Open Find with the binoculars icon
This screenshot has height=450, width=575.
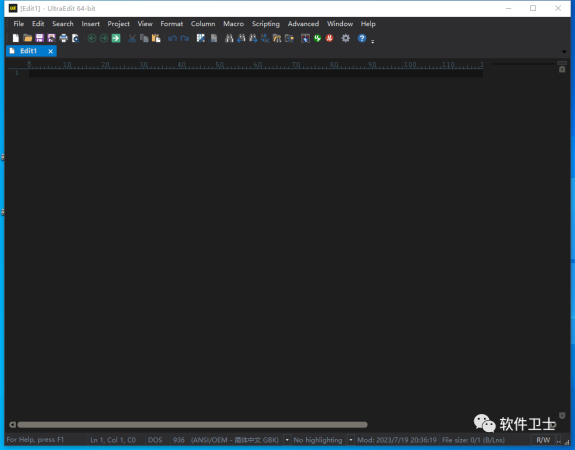pyautogui.click(x=229, y=38)
